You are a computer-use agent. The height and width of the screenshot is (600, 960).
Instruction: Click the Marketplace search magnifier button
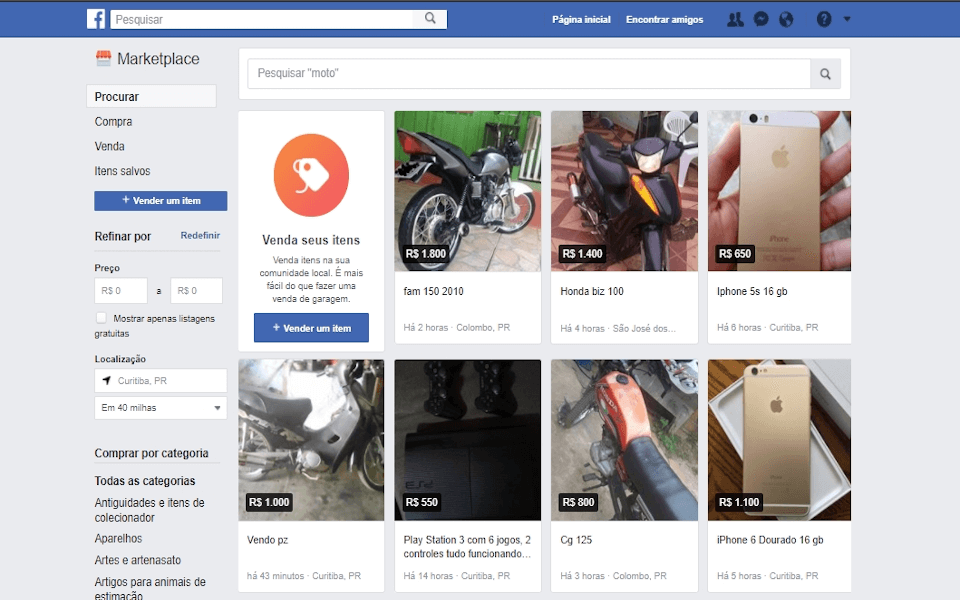click(825, 74)
